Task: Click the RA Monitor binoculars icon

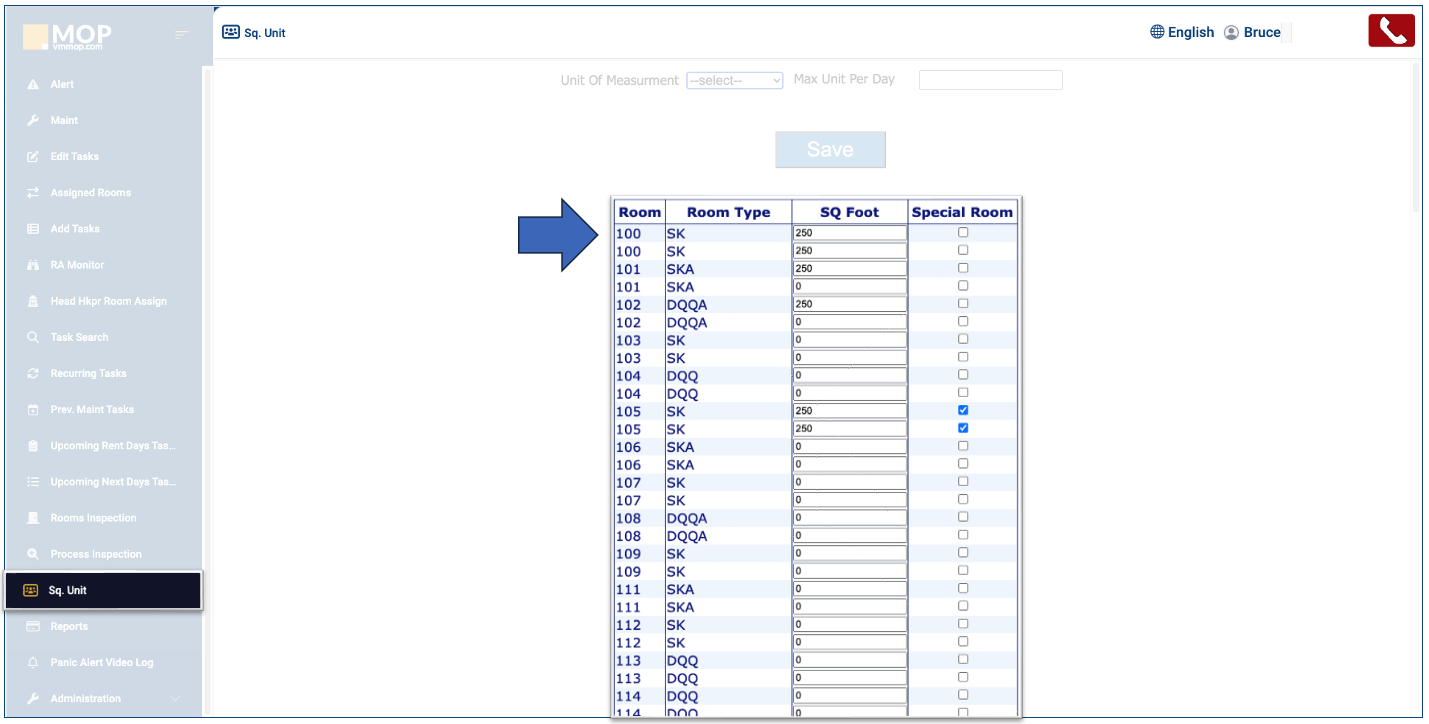Action: click(33, 265)
